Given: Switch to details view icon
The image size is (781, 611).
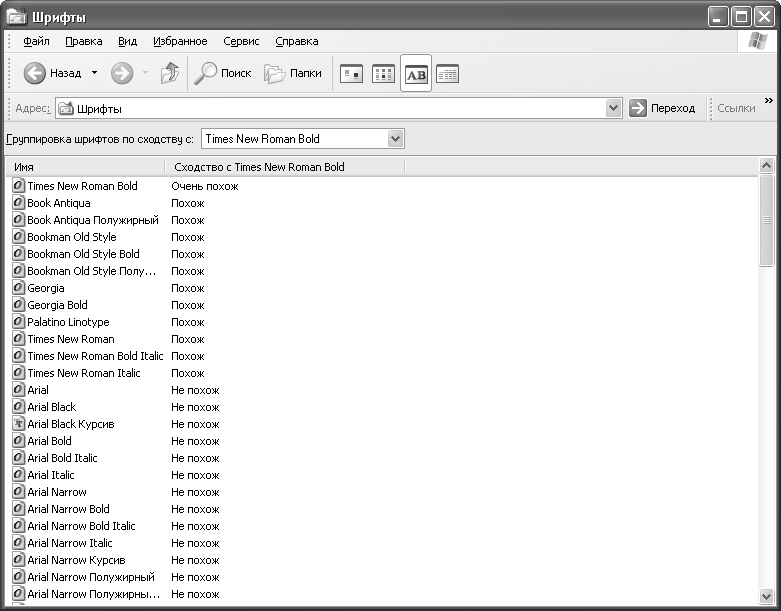Looking at the screenshot, I should [x=447, y=74].
